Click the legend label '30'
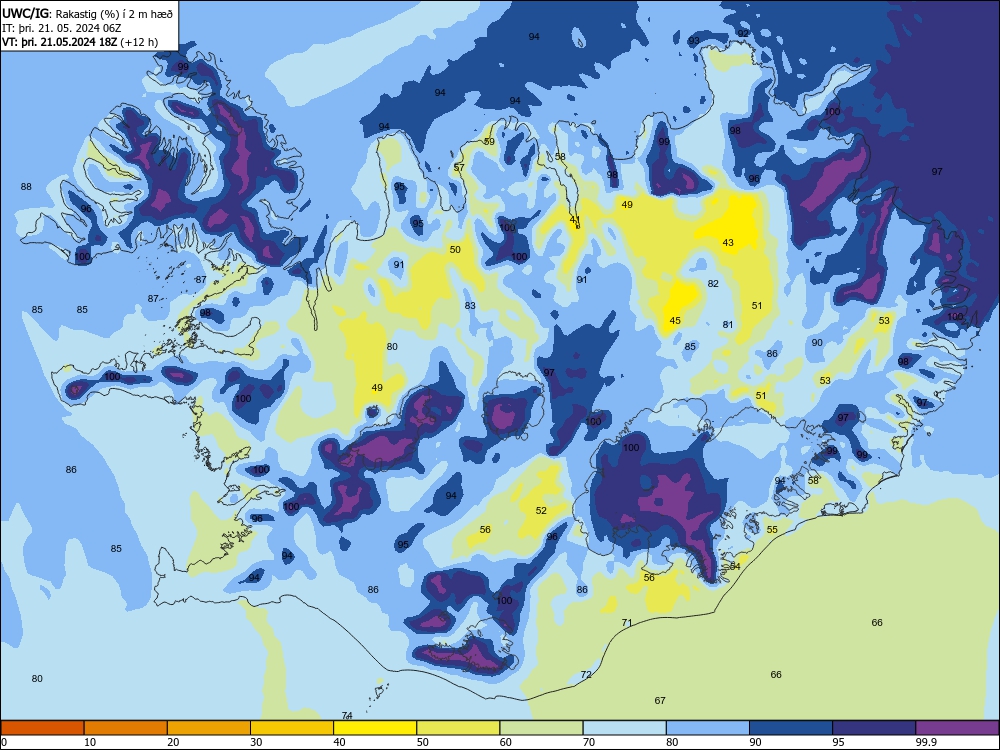 point(256,742)
